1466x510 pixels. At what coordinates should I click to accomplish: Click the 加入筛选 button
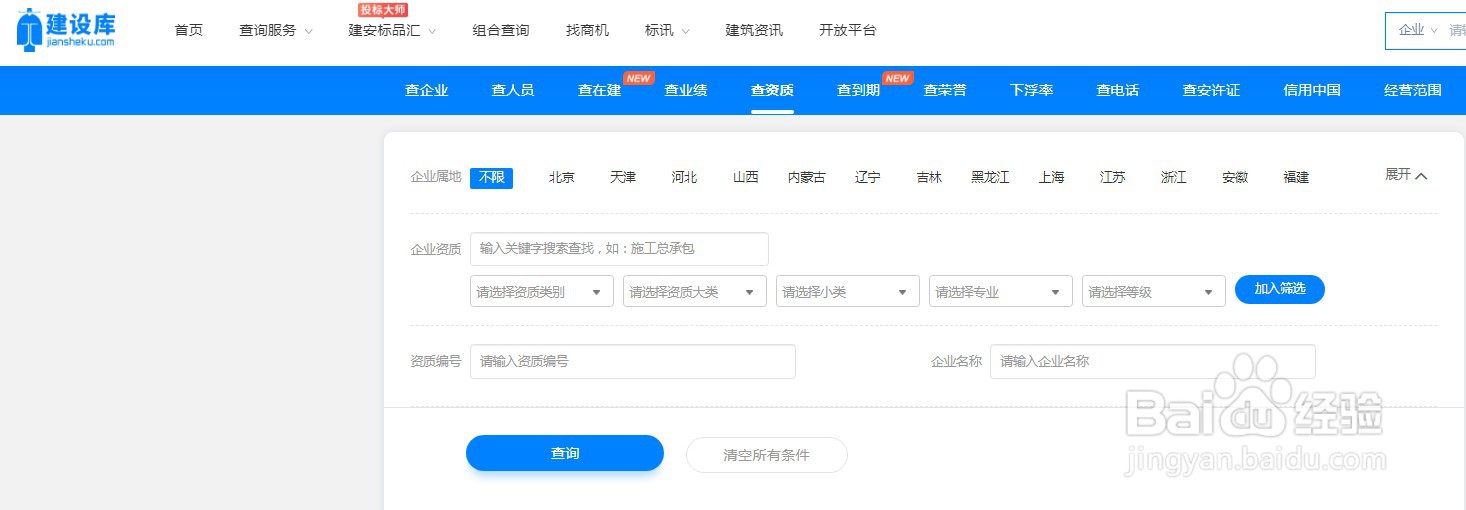click(x=1280, y=289)
